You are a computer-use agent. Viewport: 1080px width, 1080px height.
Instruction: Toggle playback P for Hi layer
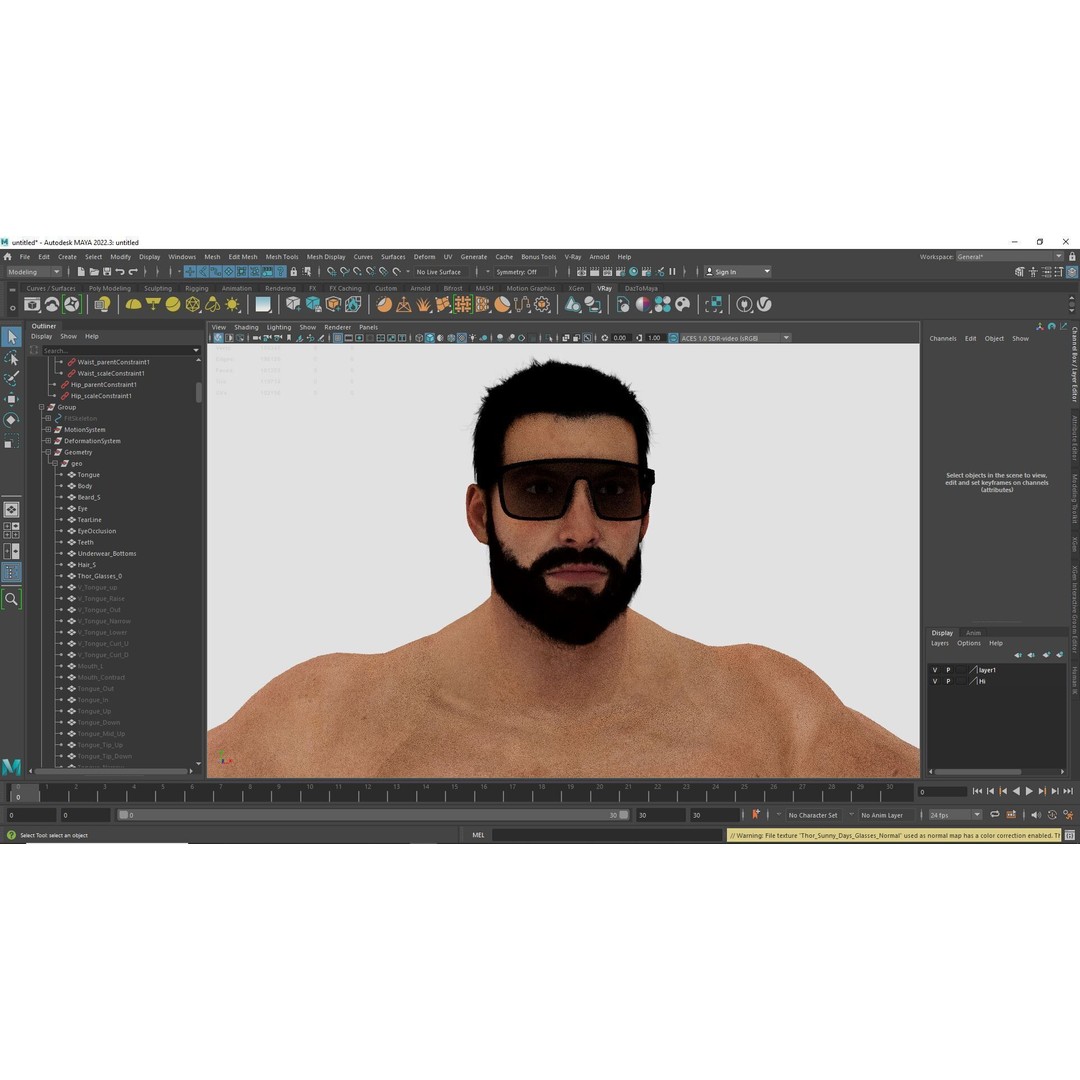pyautogui.click(x=948, y=681)
